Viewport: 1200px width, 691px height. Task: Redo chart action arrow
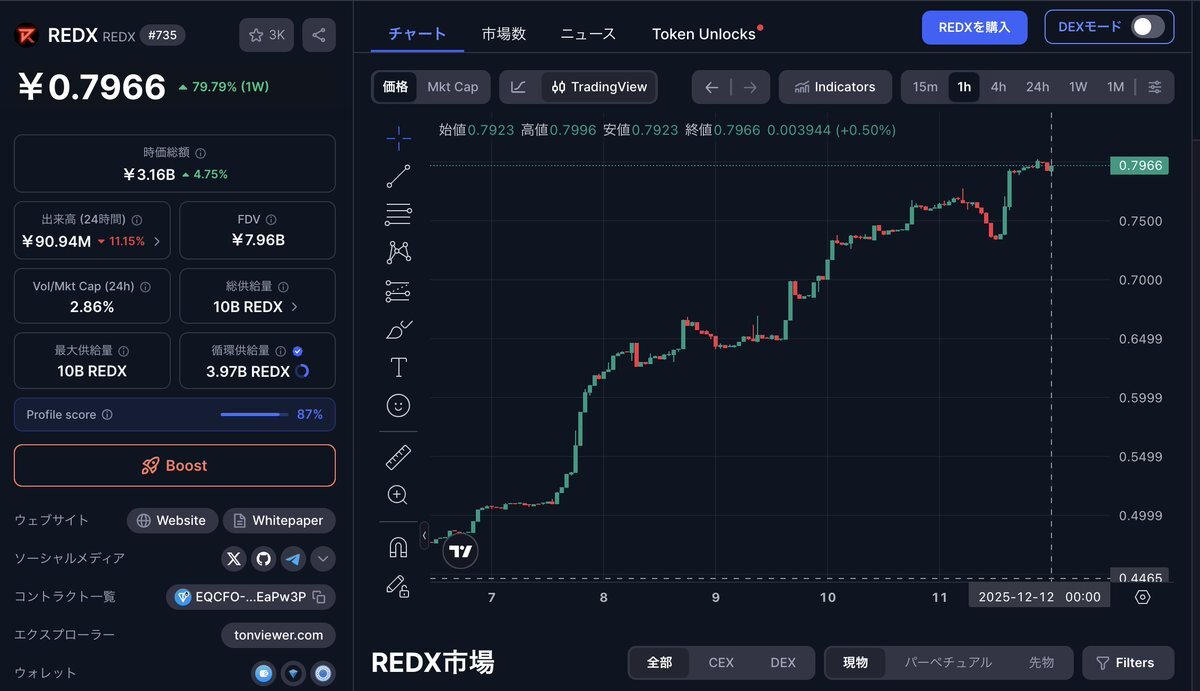click(750, 87)
